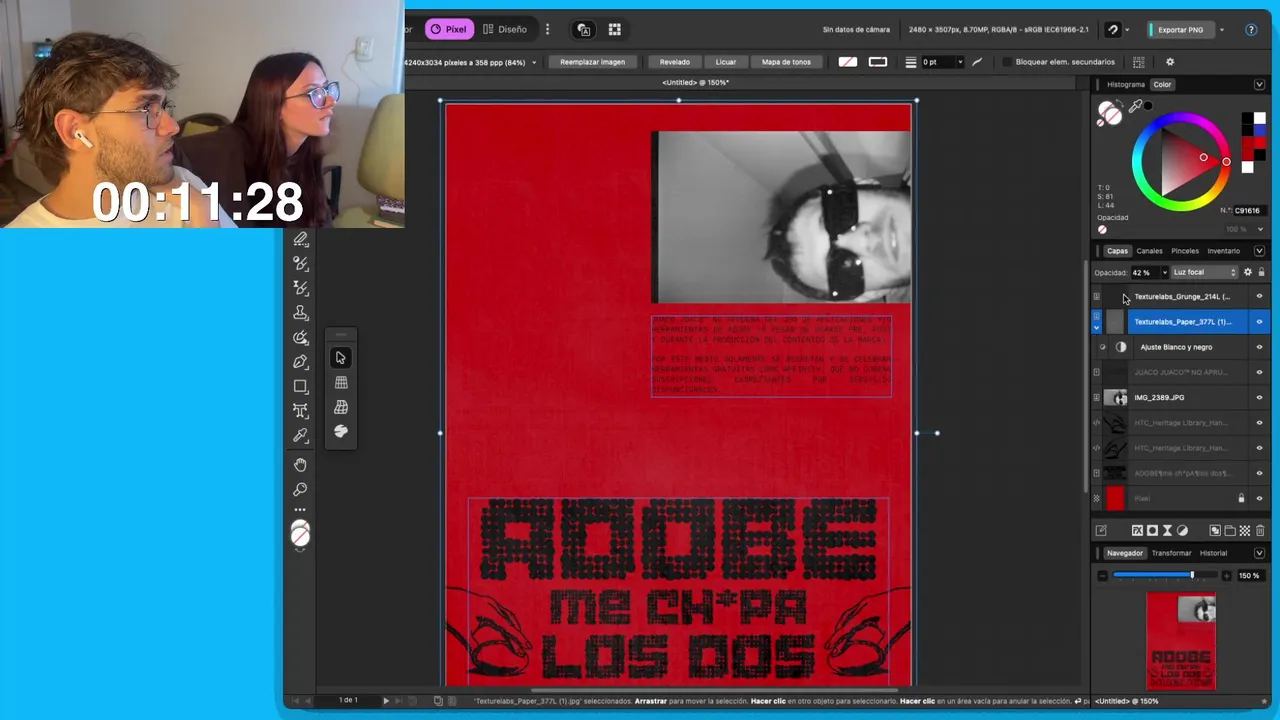This screenshot has height=720, width=1280.
Task: Toggle visibility of the red Pixel layer
Action: point(1259,498)
